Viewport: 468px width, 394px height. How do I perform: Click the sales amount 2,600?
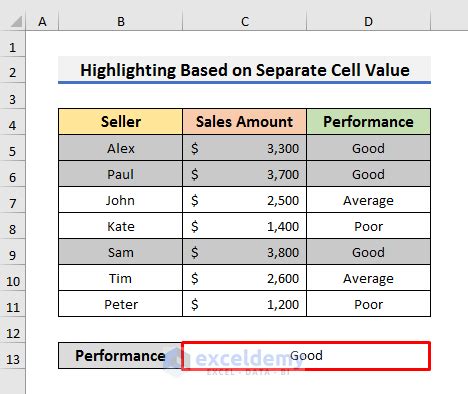click(x=245, y=278)
